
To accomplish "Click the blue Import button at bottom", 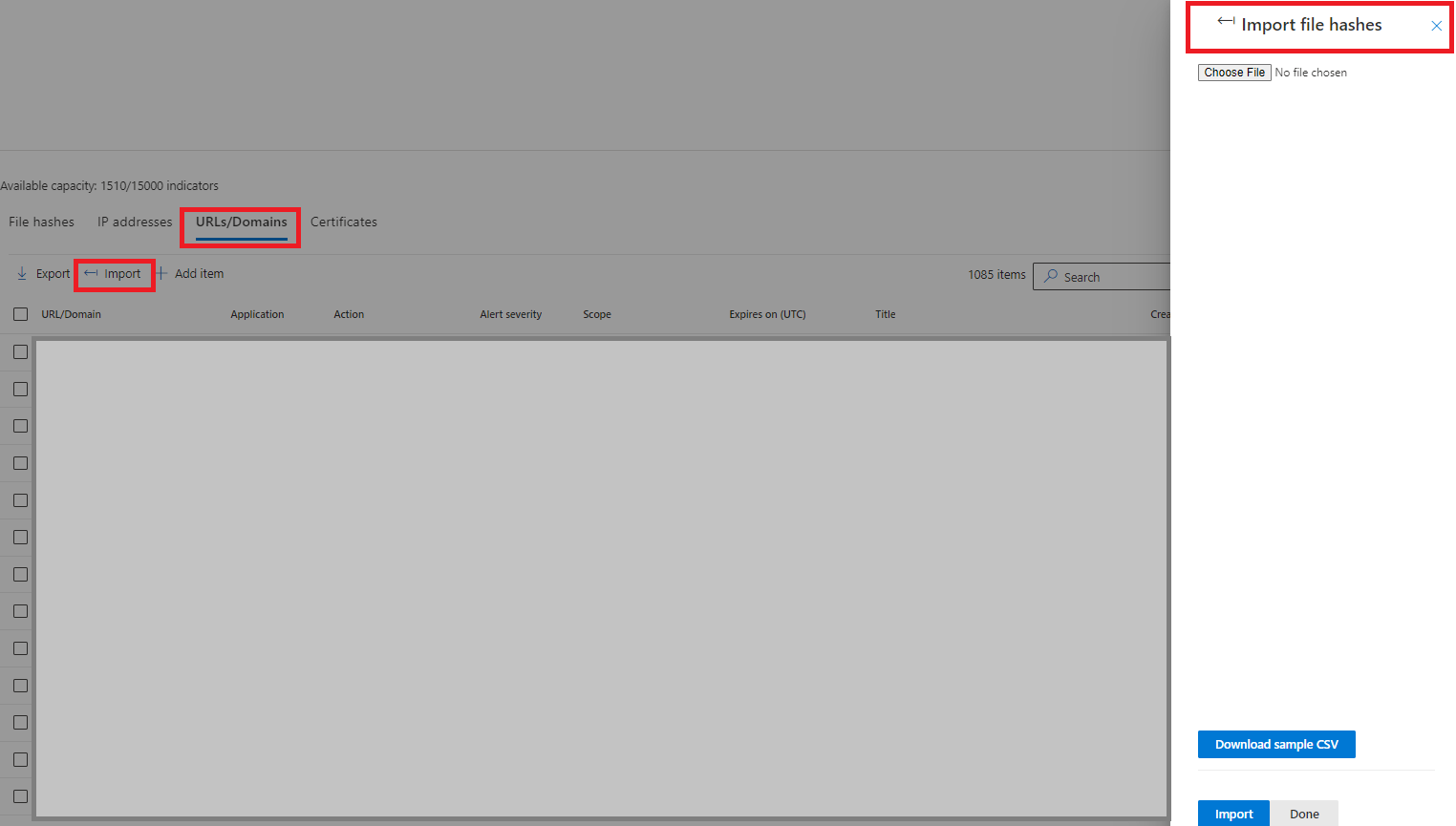I will click(x=1233, y=815).
